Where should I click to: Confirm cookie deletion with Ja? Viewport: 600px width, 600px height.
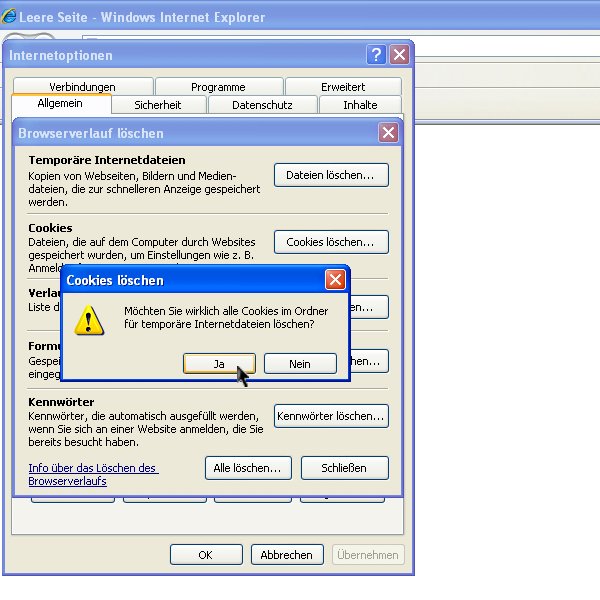tap(219, 364)
